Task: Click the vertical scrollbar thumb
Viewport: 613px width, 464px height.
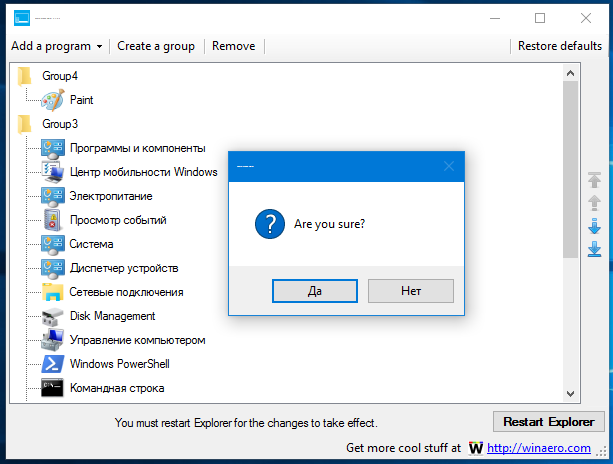Action: (x=570, y=170)
